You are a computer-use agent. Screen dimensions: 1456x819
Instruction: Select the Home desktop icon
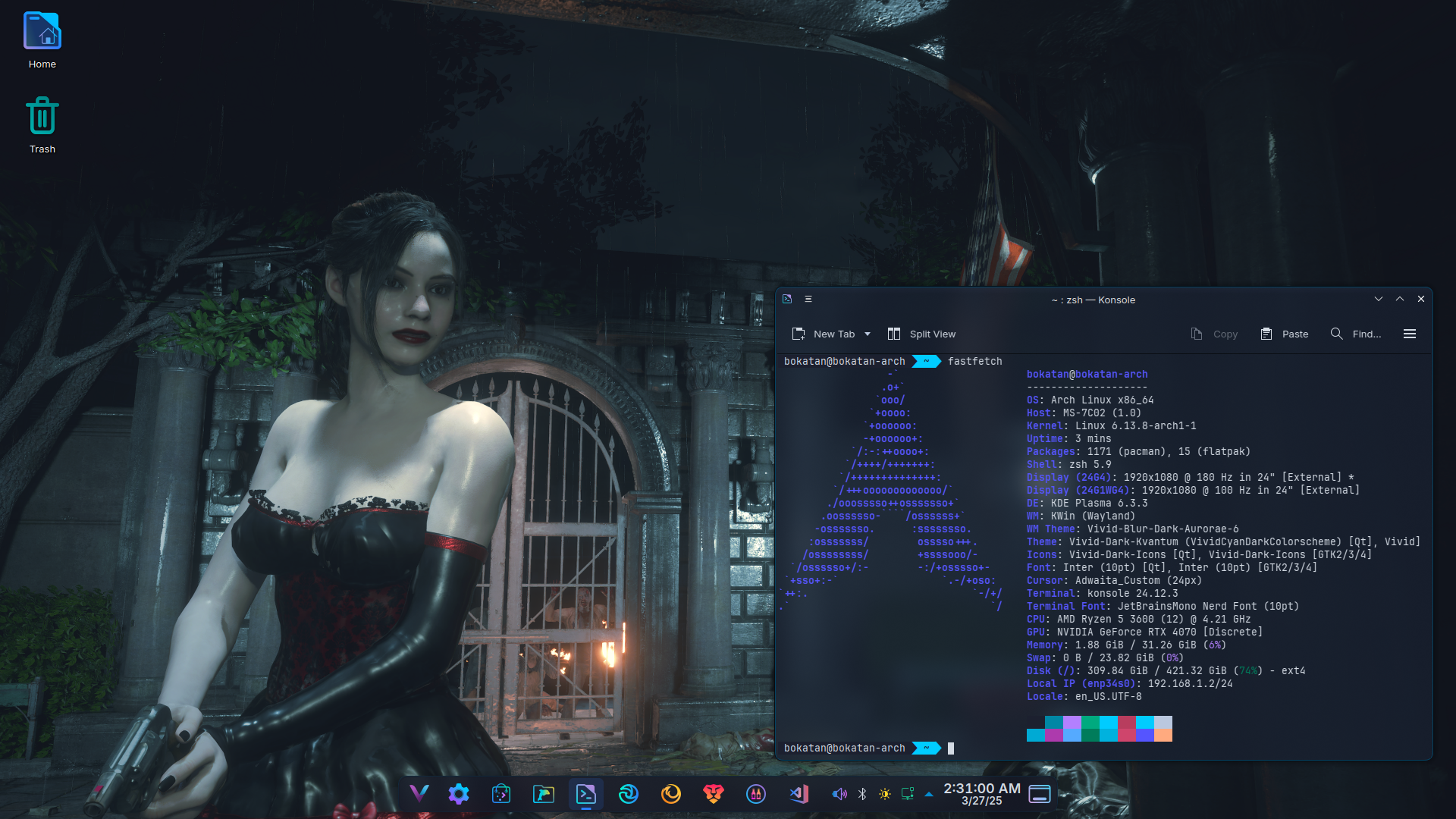point(42,41)
